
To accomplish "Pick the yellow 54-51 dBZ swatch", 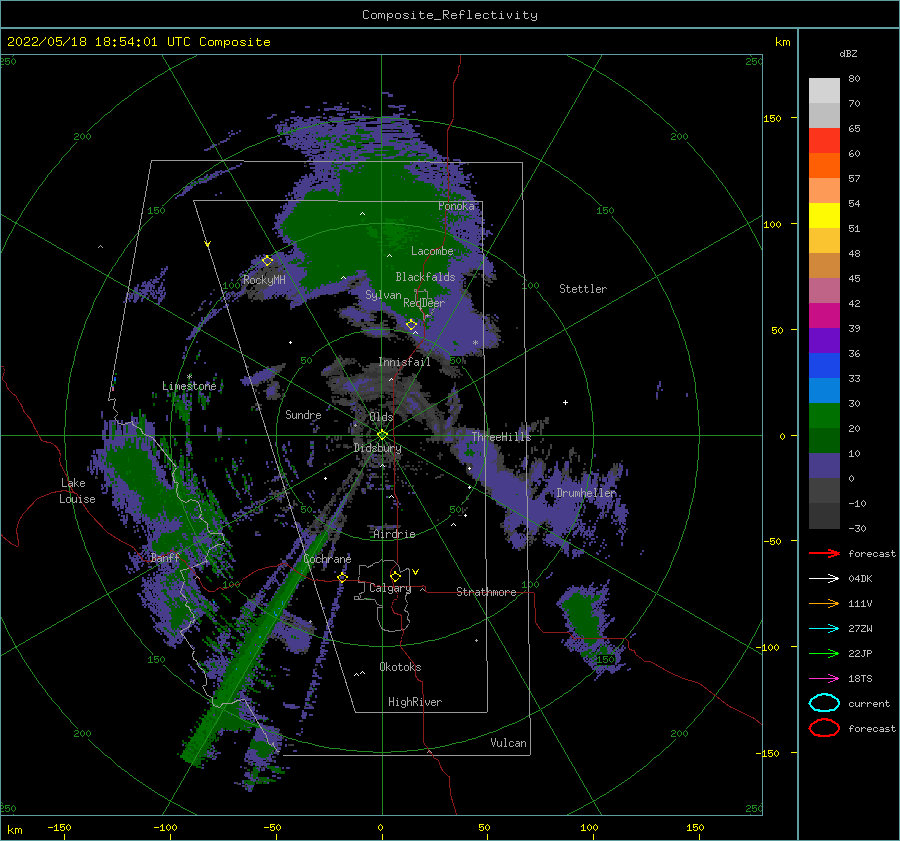I will click(x=824, y=215).
